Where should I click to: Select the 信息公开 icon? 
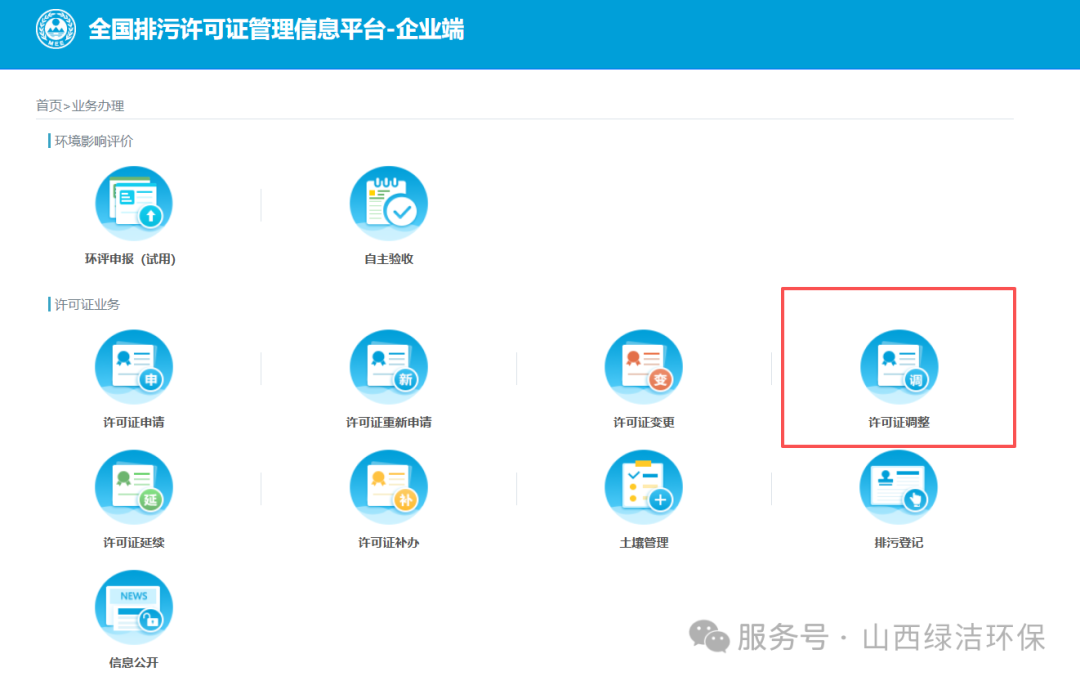point(134,607)
